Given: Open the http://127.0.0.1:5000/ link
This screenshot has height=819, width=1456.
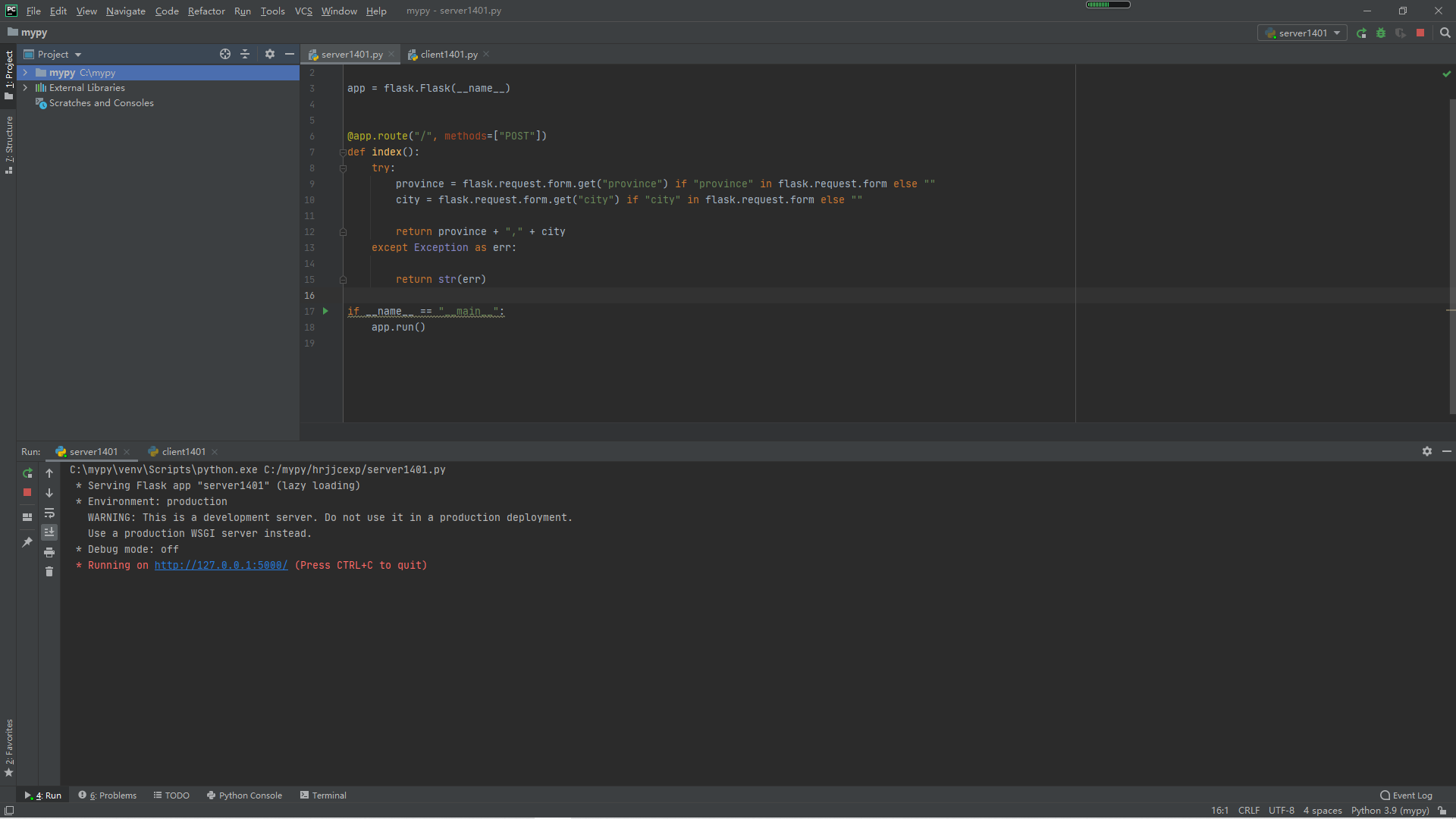Looking at the screenshot, I should (221, 566).
